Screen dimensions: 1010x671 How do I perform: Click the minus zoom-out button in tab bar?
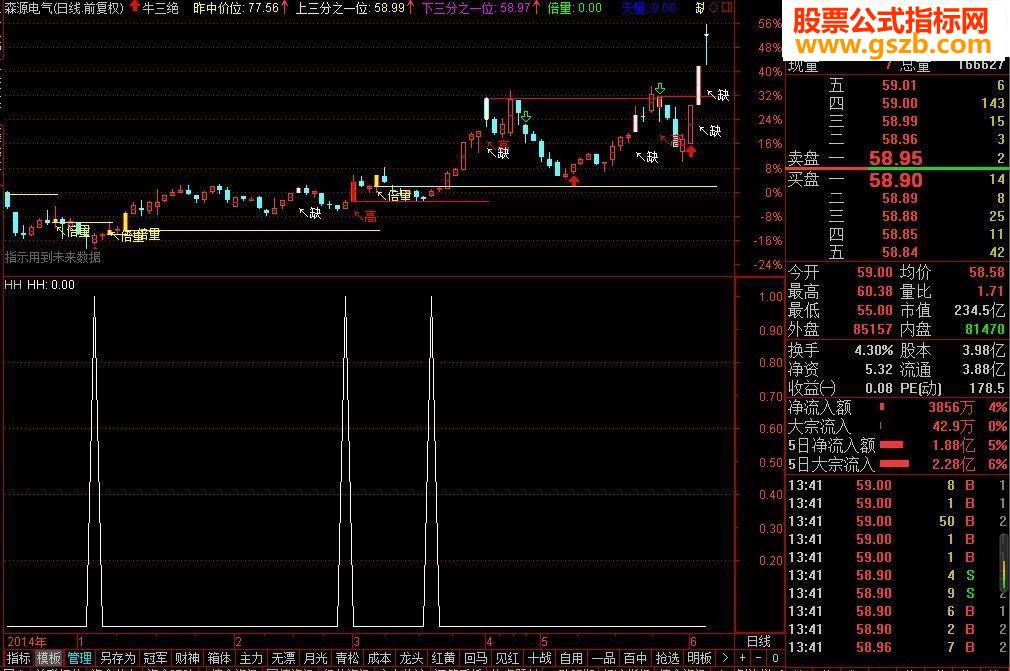point(759,658)
